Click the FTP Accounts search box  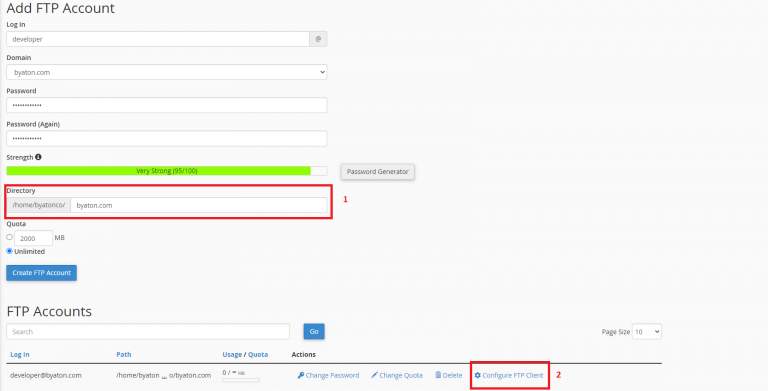click(148, 332)
